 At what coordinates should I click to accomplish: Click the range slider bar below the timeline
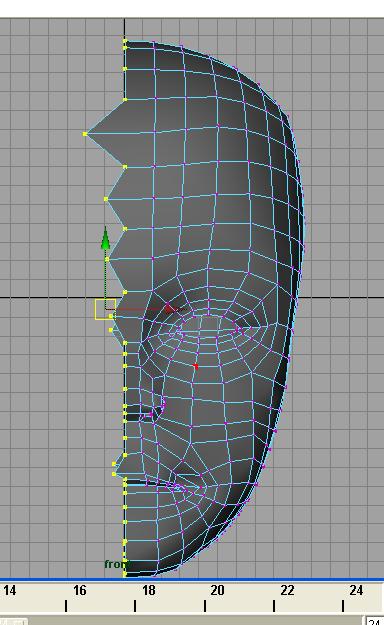coord(195,621)
